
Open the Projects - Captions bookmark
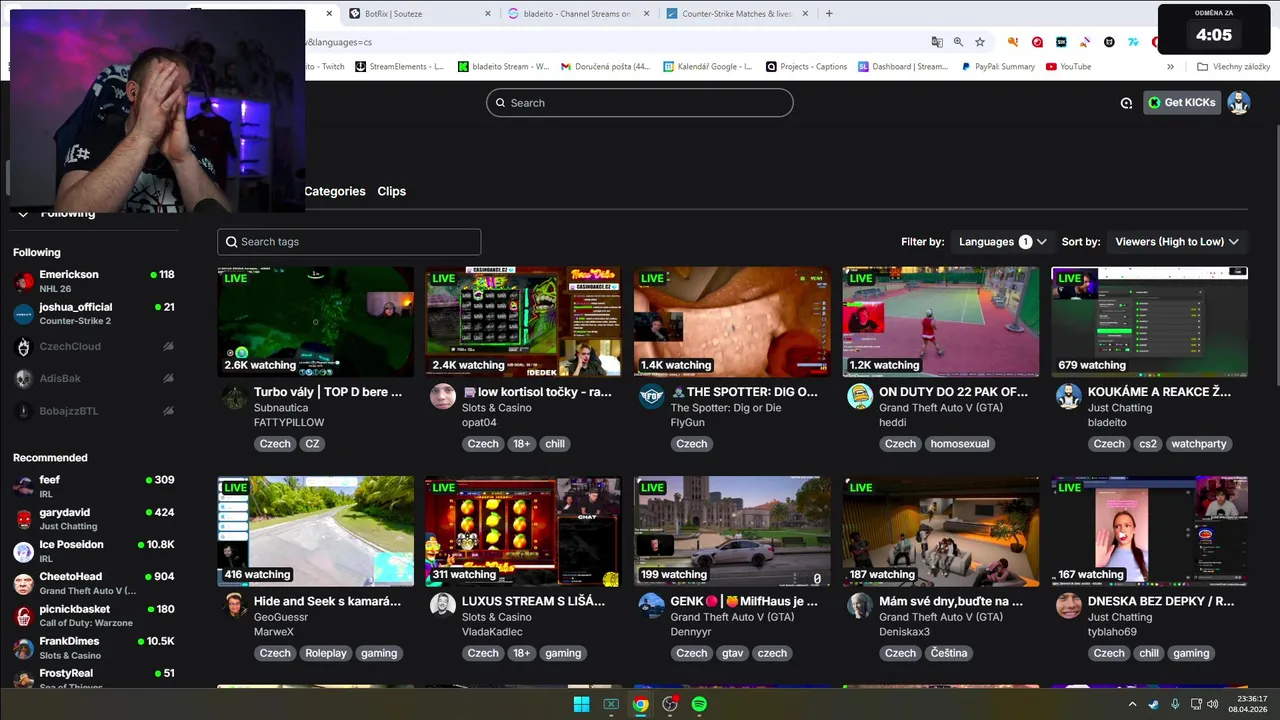click(806, 67)
